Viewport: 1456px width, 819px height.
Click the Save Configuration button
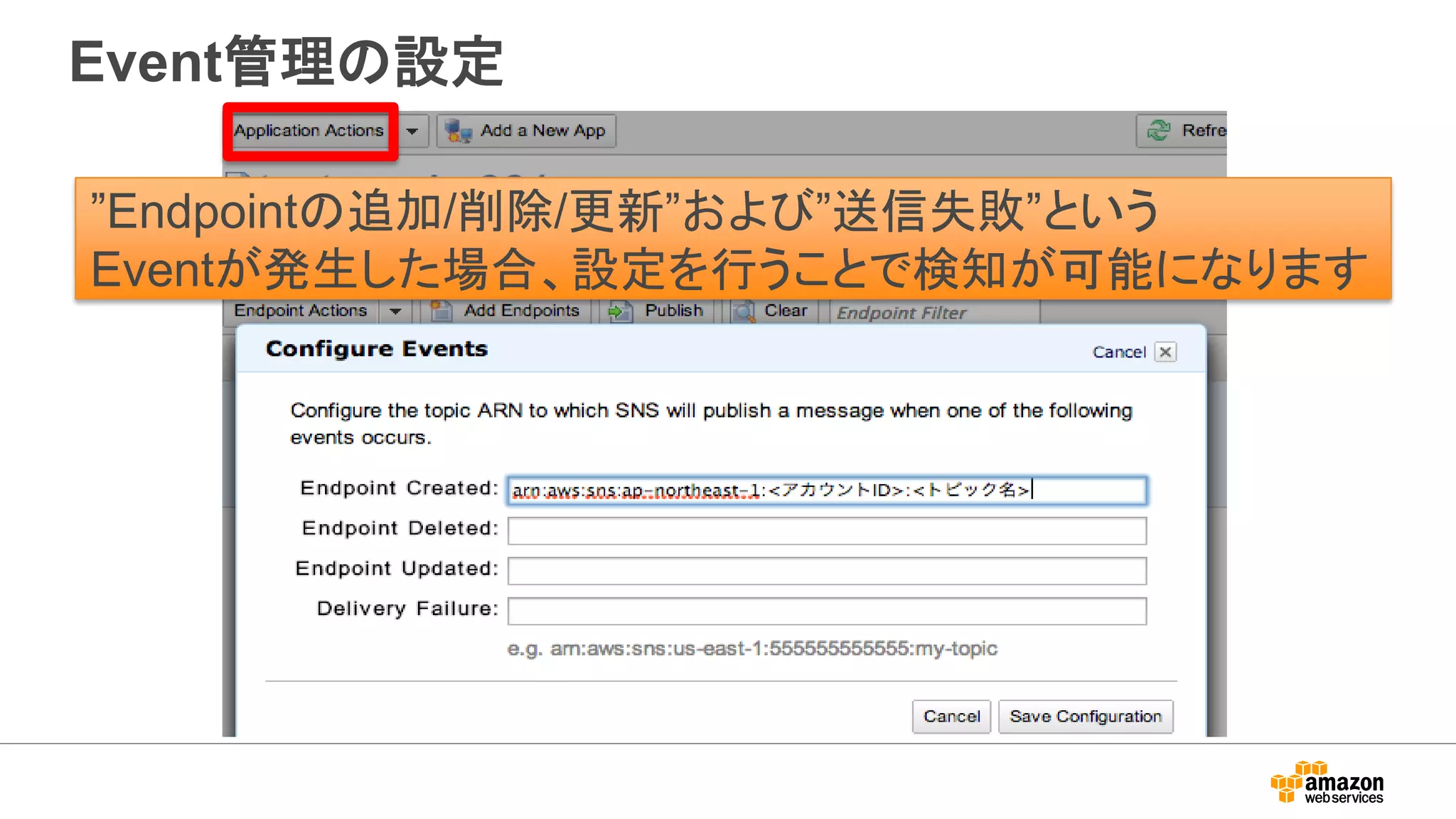click(x=1086, y=717)
